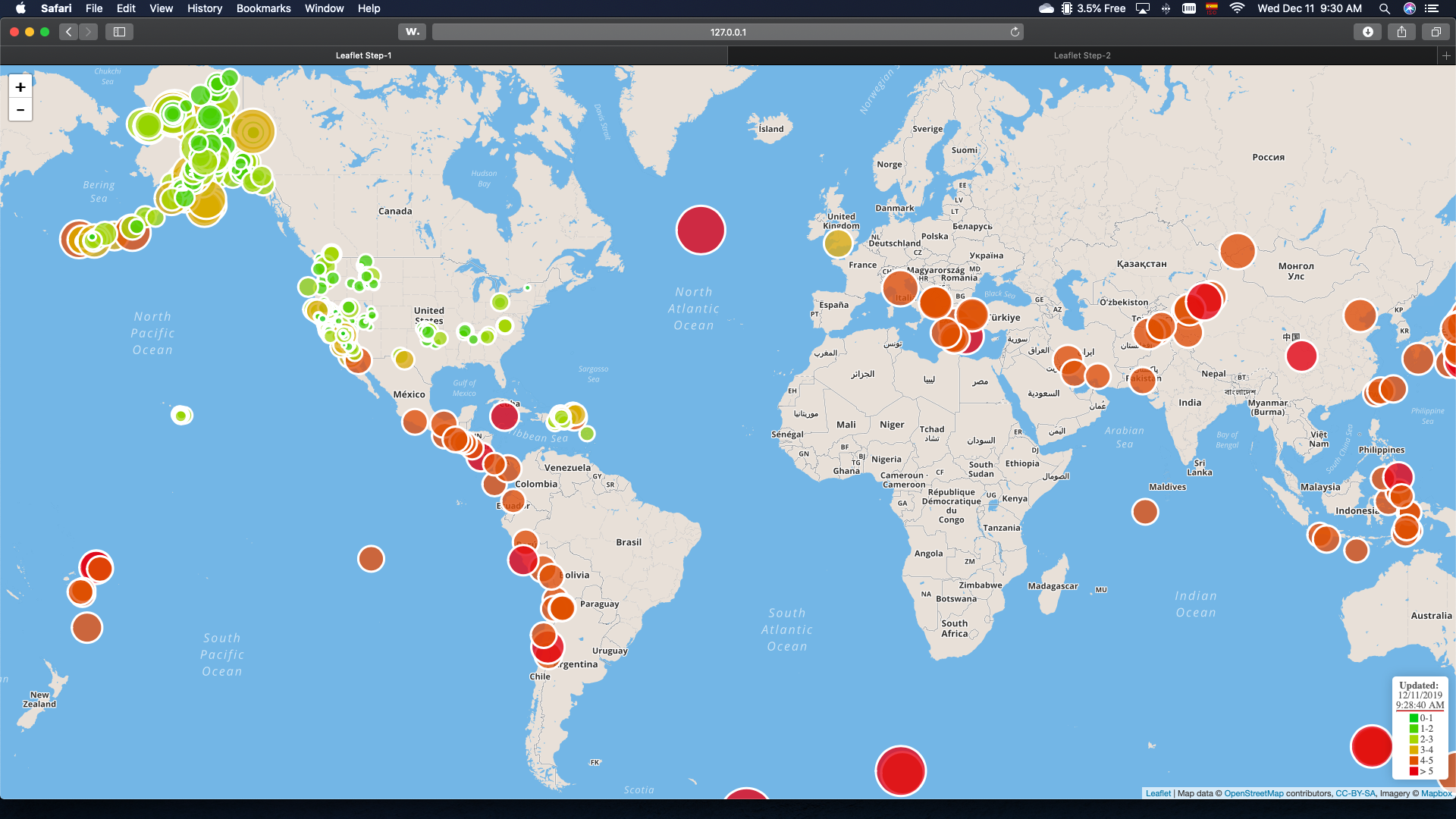Show the tab overview icon
This screenshot has width=1456, height=819.
click(1436, 32)
